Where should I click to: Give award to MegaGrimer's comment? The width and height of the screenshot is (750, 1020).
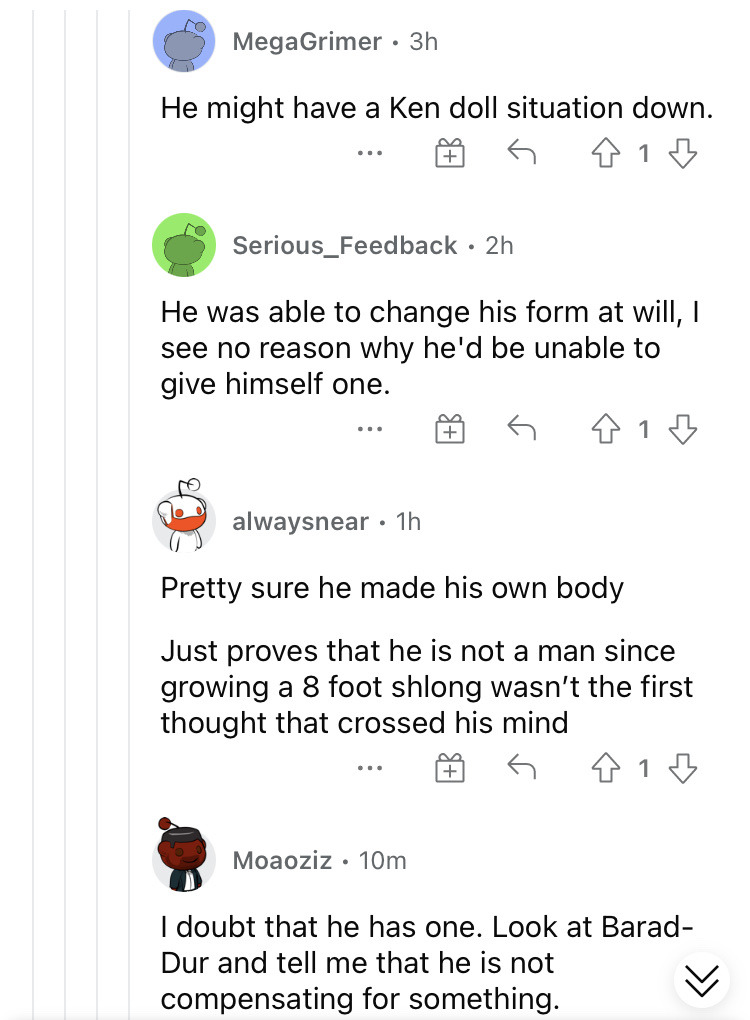tap(449, 154)
